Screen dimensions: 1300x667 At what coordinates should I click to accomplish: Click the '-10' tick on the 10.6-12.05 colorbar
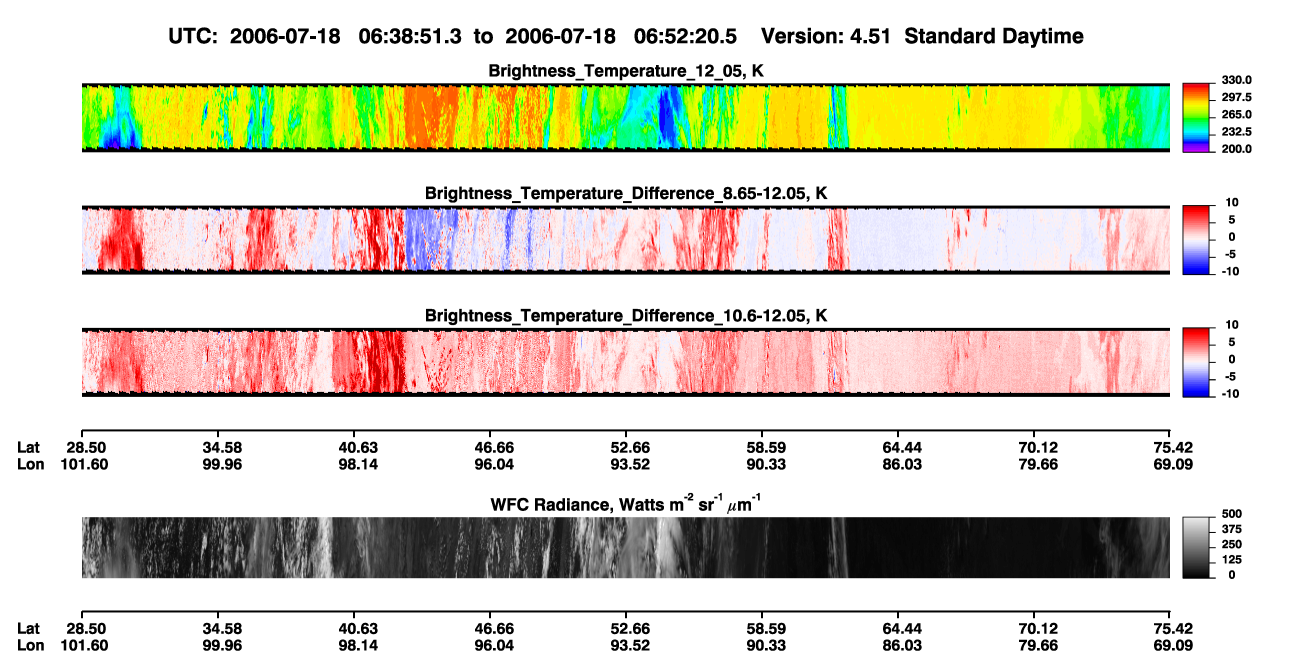coord(1230,394)
